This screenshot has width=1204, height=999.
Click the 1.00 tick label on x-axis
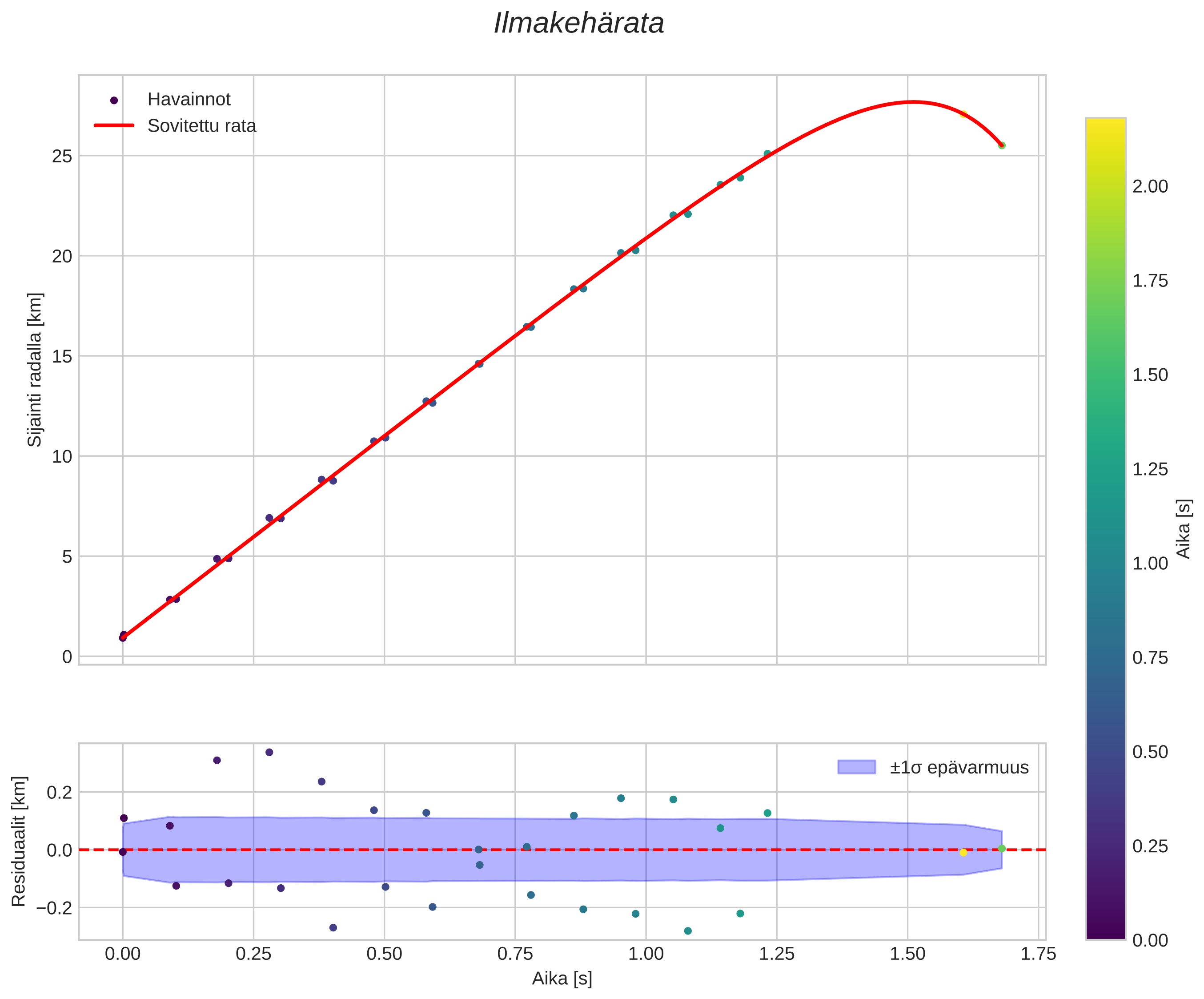coord(646,954)
